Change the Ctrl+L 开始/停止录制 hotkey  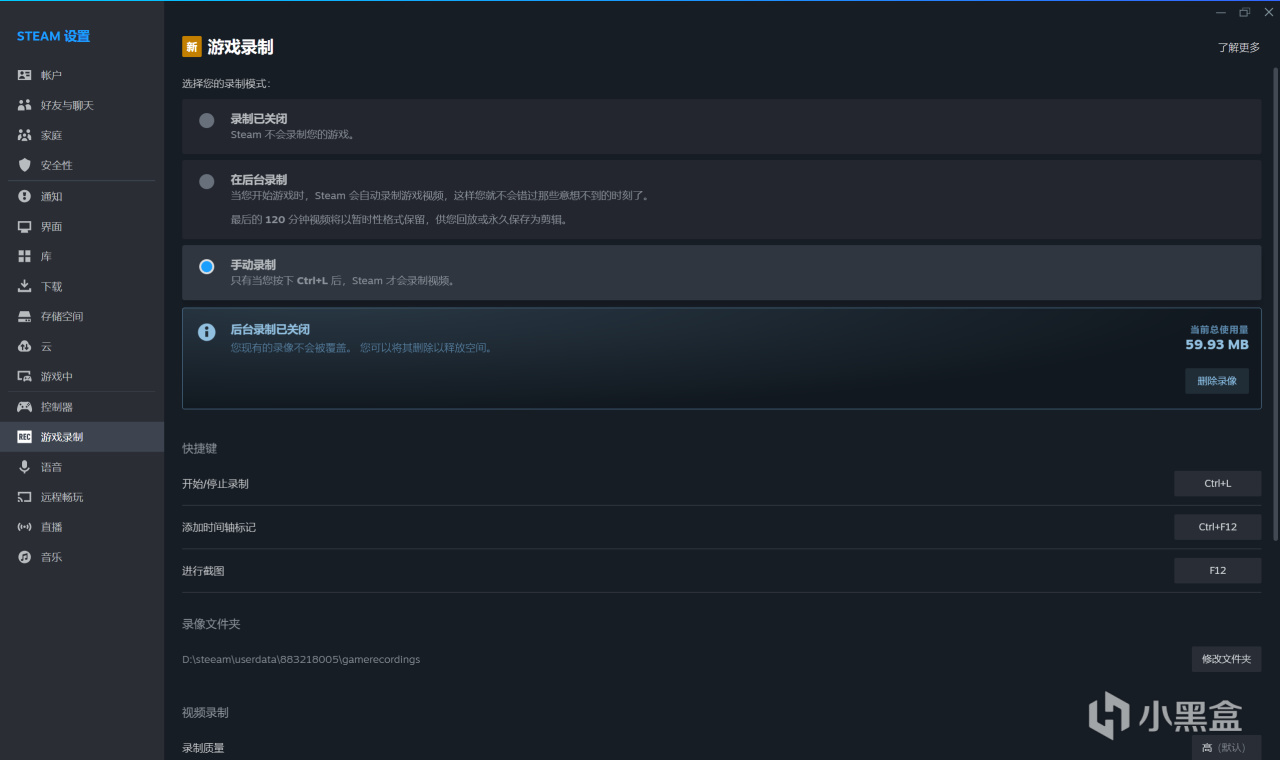tap(1217, 483)
